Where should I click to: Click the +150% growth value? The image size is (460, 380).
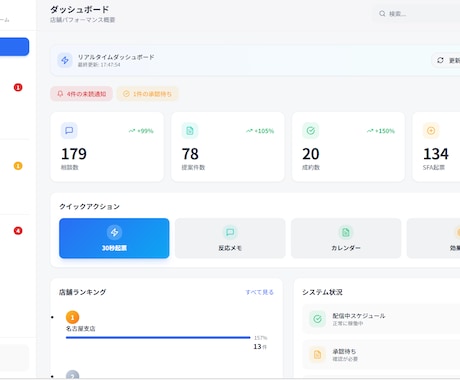385,131
